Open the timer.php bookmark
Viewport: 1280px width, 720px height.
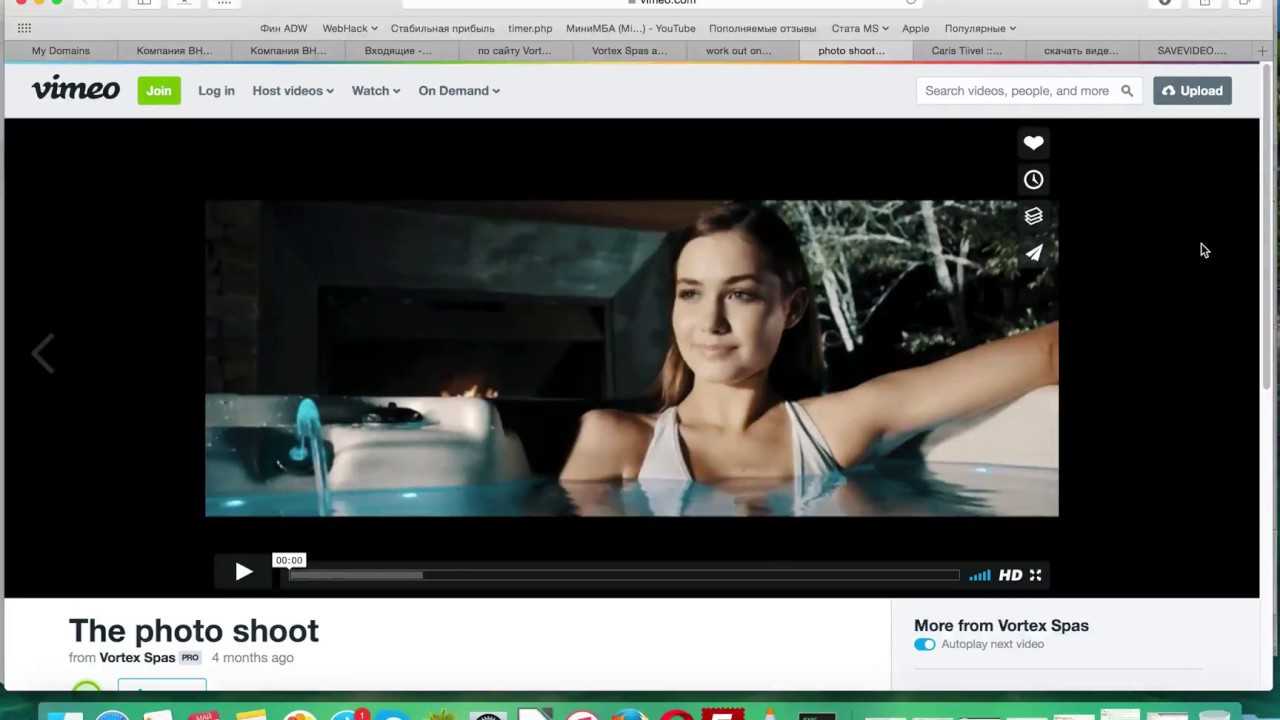(x=530, y=28)
